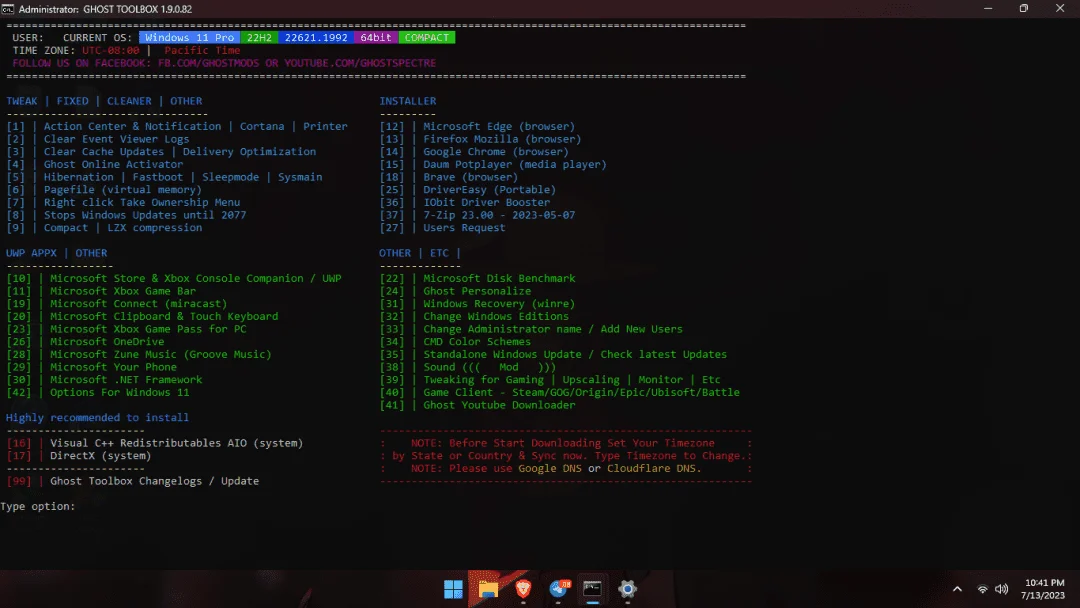Image resolution: width=1080 pixels, height=608 pixels.
Task: Open the taskbar app with notification badge
Action: (x=559, y=589)
